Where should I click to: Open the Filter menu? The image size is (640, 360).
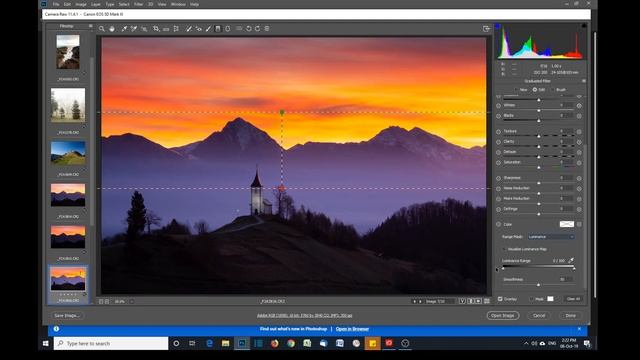(x=139, y=4)
